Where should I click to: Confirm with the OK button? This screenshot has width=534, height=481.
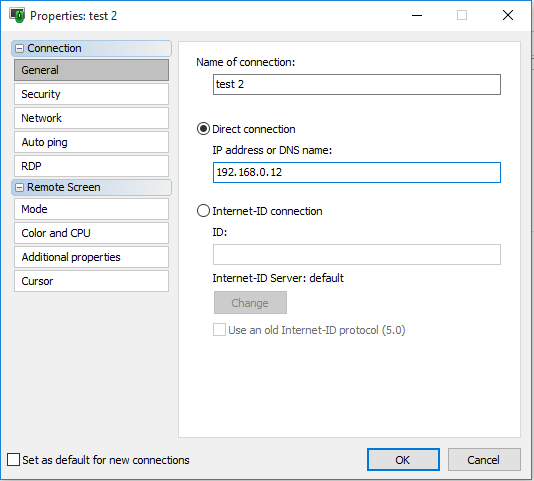coord(403,460)
